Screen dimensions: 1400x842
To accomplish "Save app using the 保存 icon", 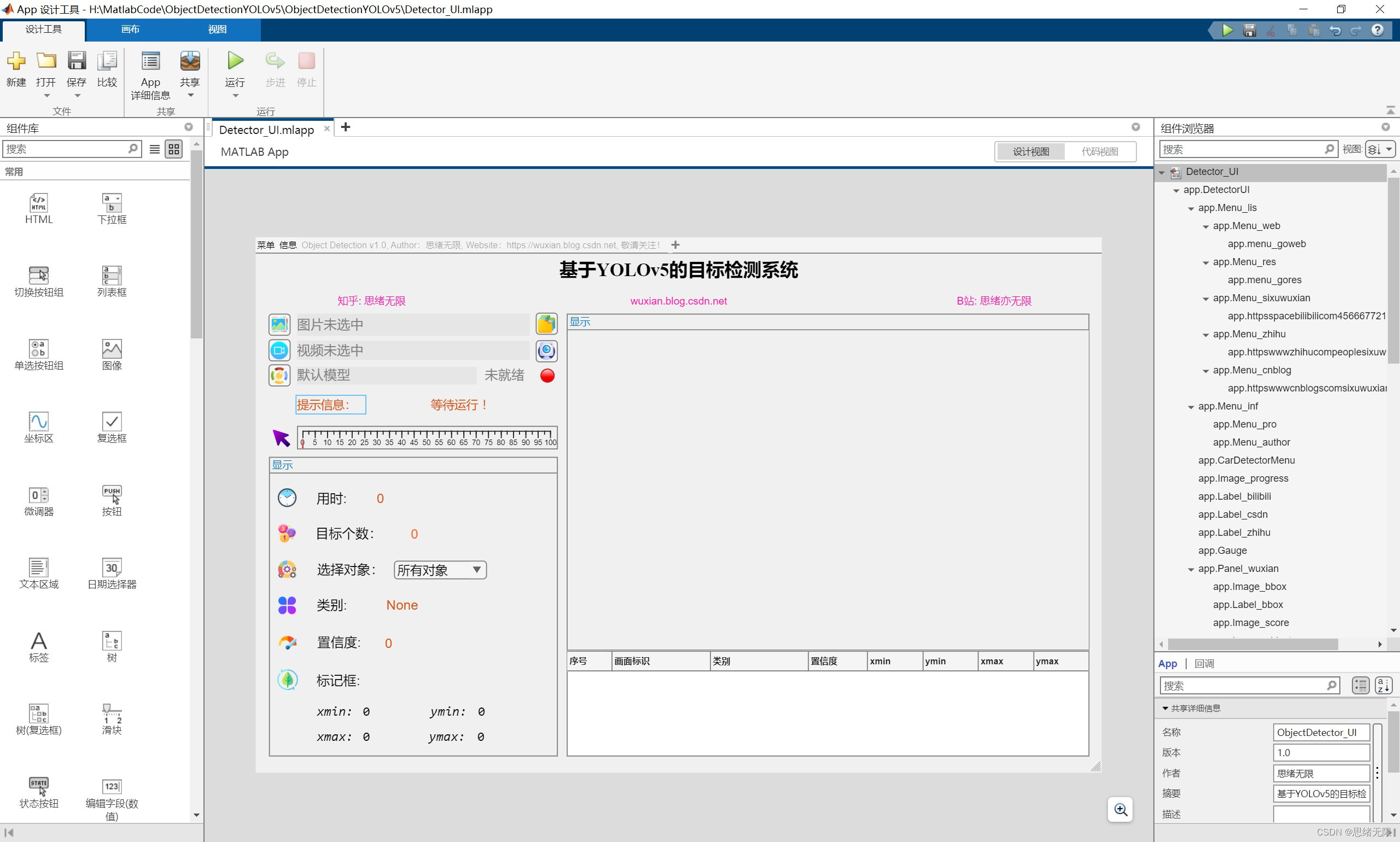I will (77, 61).
